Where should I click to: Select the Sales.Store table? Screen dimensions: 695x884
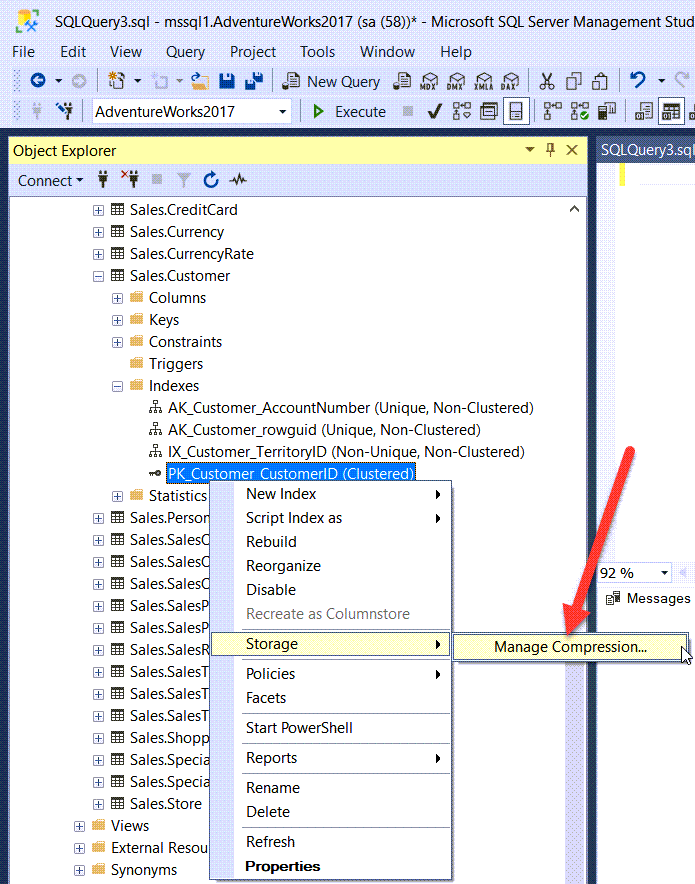(166, 804)
